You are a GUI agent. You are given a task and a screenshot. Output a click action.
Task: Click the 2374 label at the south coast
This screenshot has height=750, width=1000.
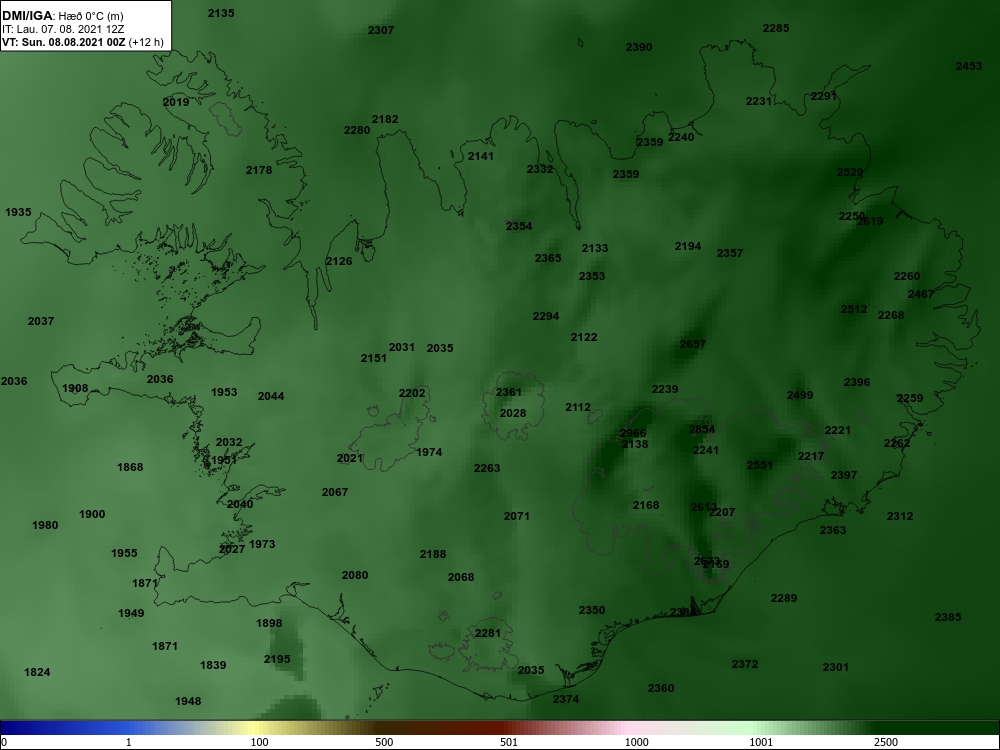[x=566, y=700]
